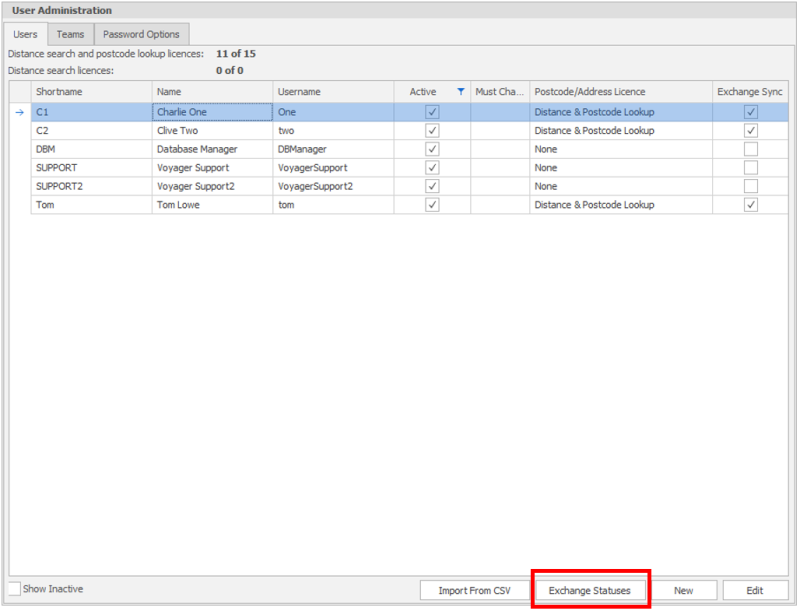
Task: Toggle Exchange Sync for Clive Two
Action: click(750, 131)
